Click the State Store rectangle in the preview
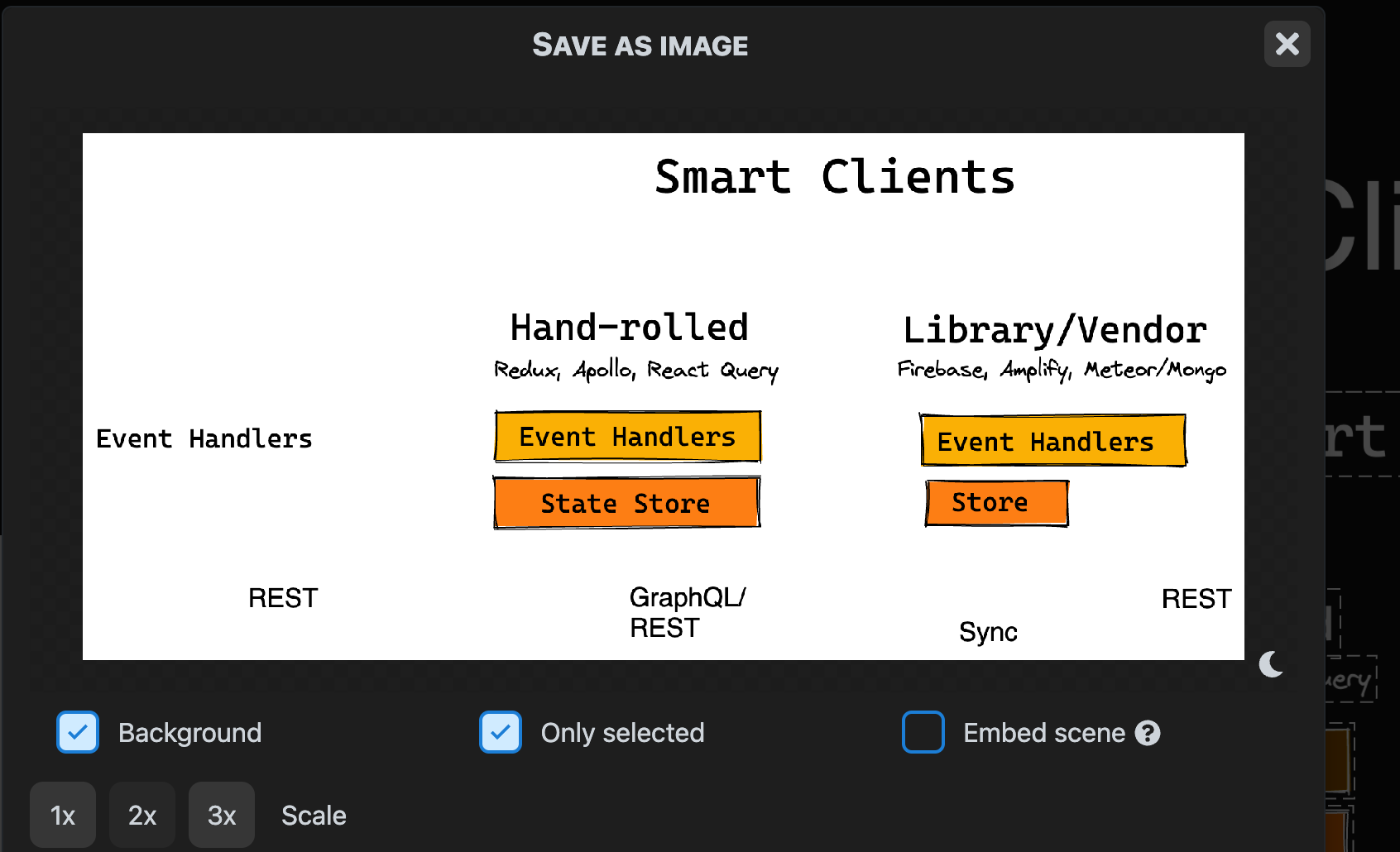Viewport: 1400px width, 852px height. click(626, 502)
